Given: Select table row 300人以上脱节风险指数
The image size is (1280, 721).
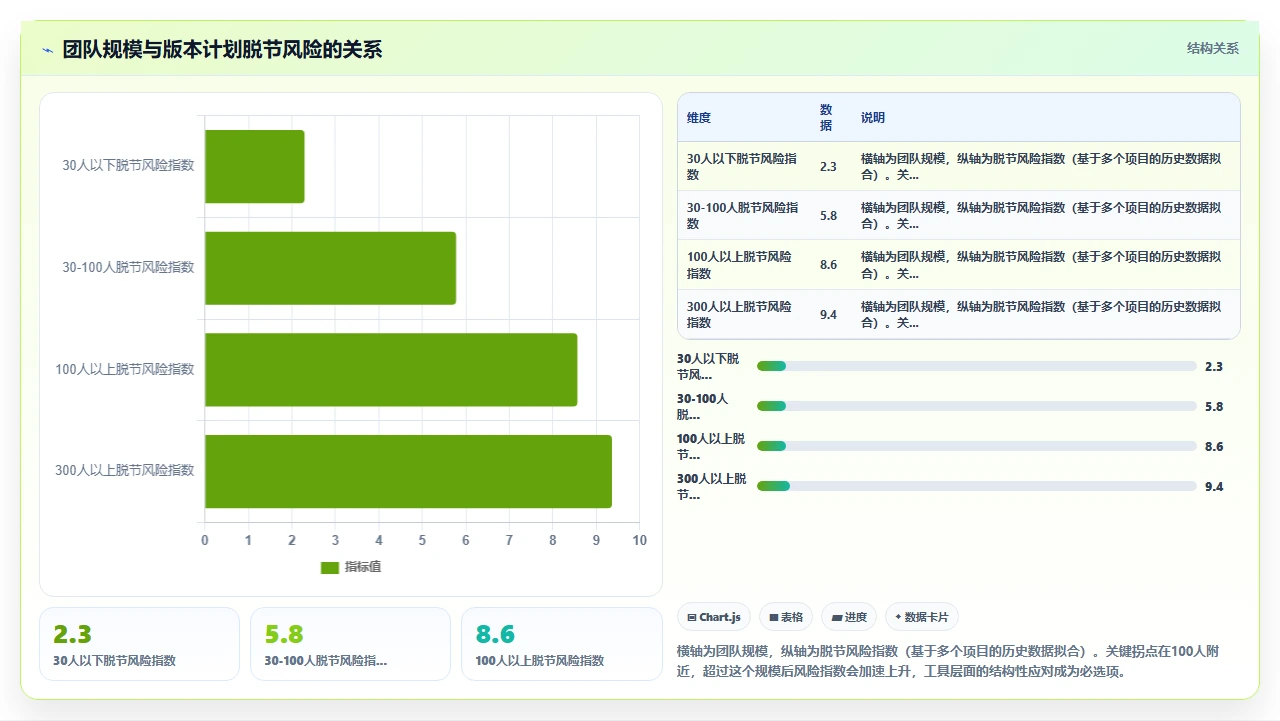Looking at the screenshot, I should 959,315.
